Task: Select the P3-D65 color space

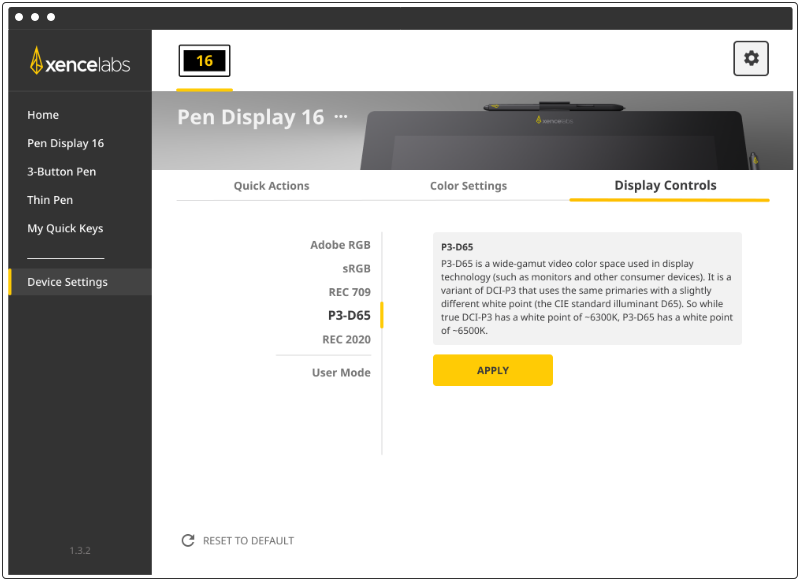Action: [x=349, y=316]
